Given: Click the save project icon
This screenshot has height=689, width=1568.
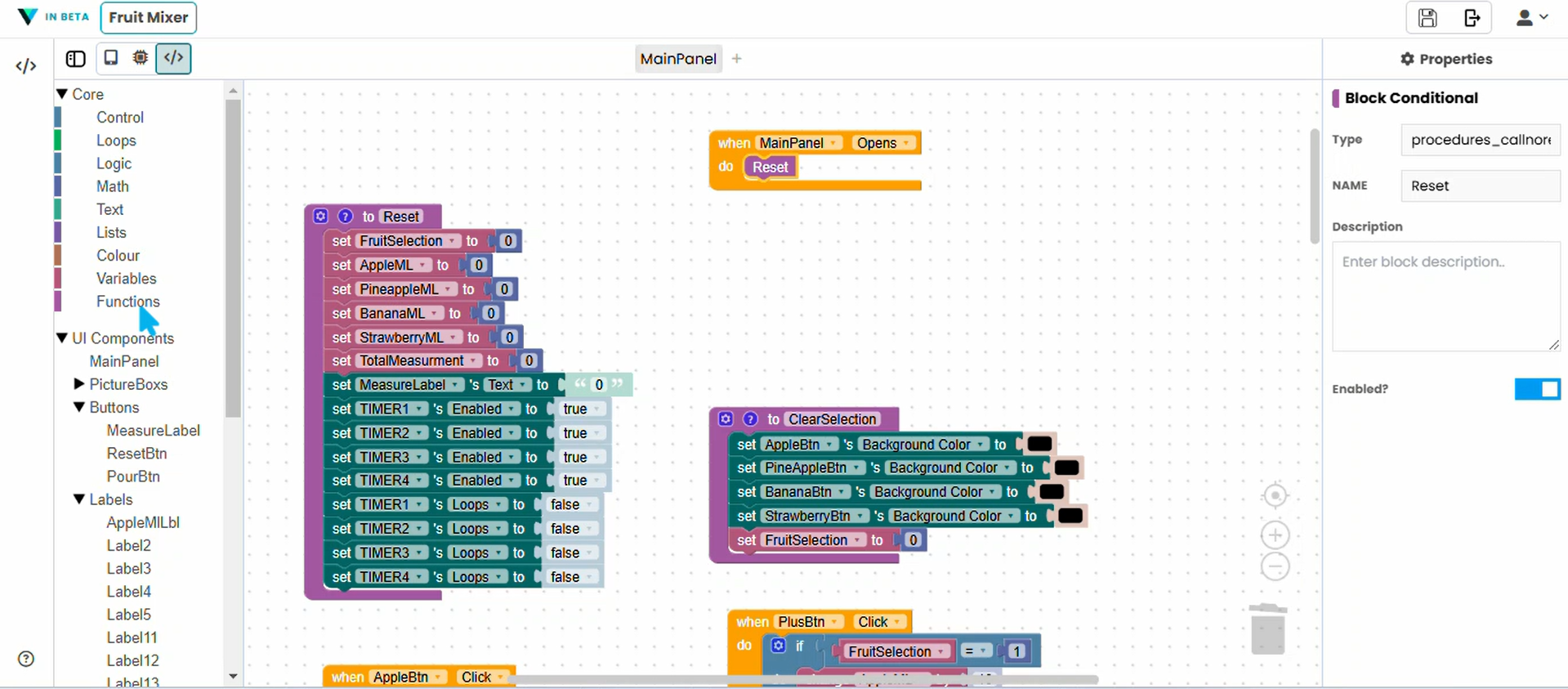Looking at the screenshot, I should pyautogui.click(x=1427, y=18).
